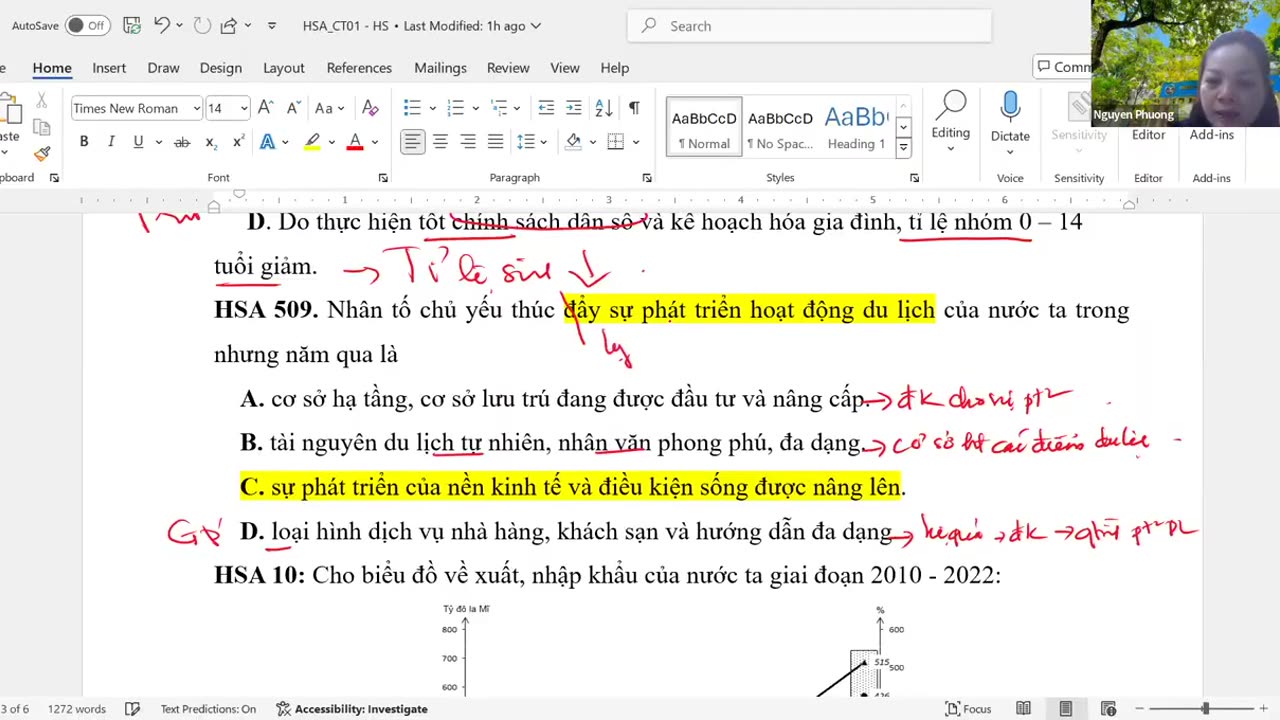The height and width of the screenshot is (720, 1280).
Task: Increase font size with the grow font icon
Action: point(265,108)
